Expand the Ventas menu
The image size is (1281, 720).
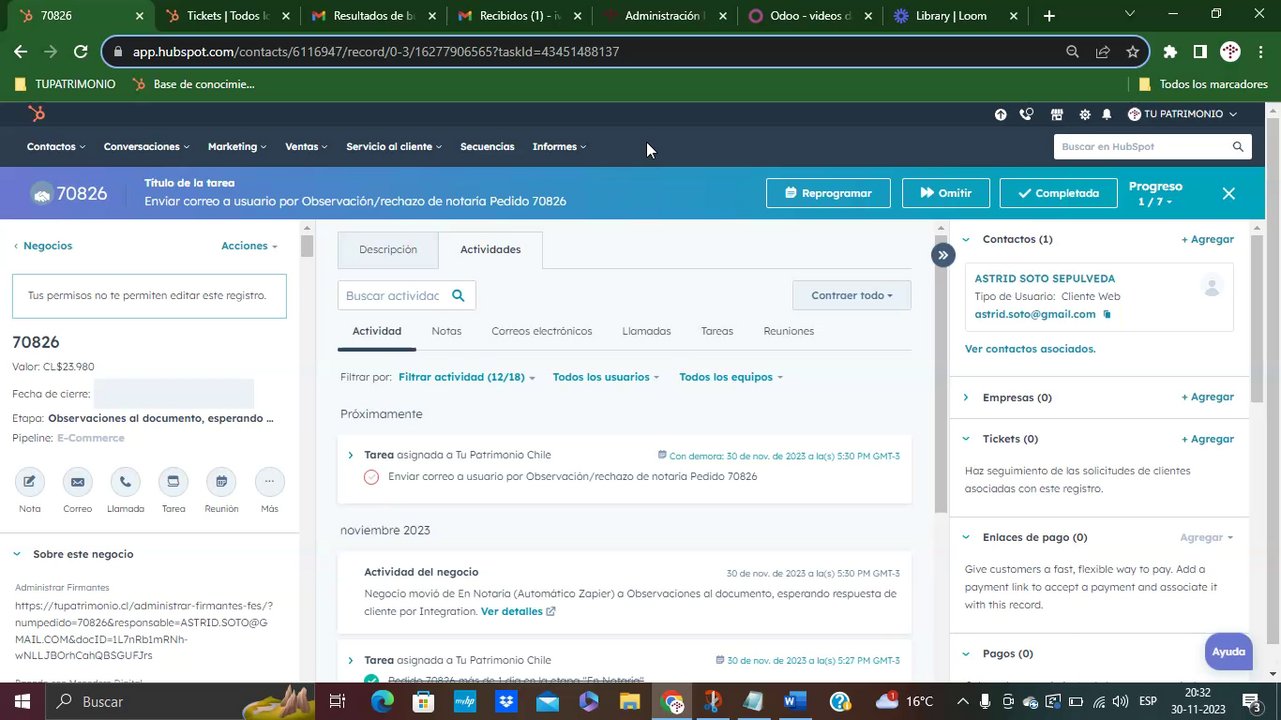click(306, 146)
